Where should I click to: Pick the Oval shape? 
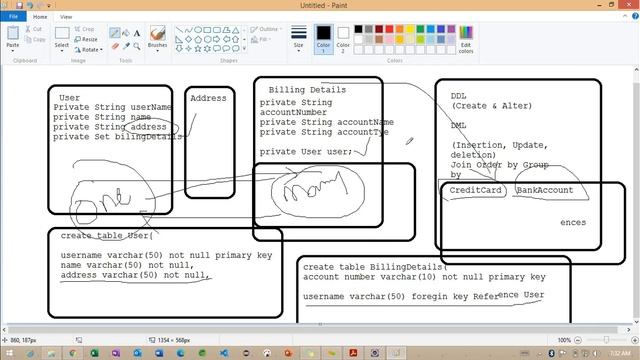click(x=198, y=30)
